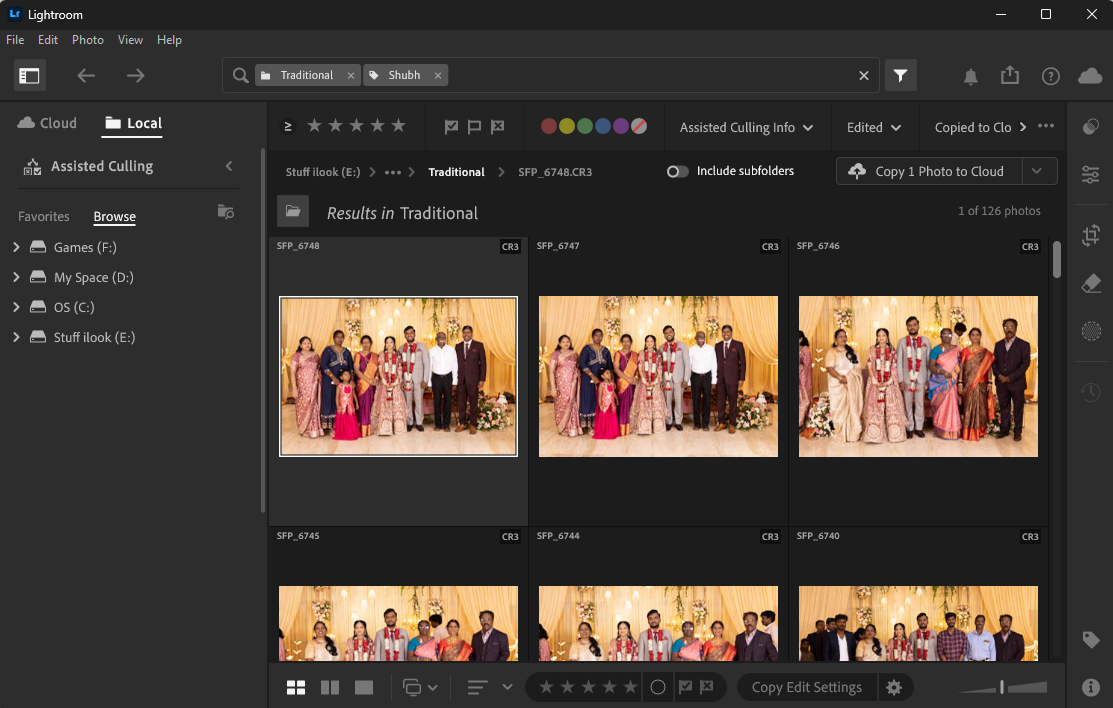Click Copy Edit Settings button

[x=807, y=687]
